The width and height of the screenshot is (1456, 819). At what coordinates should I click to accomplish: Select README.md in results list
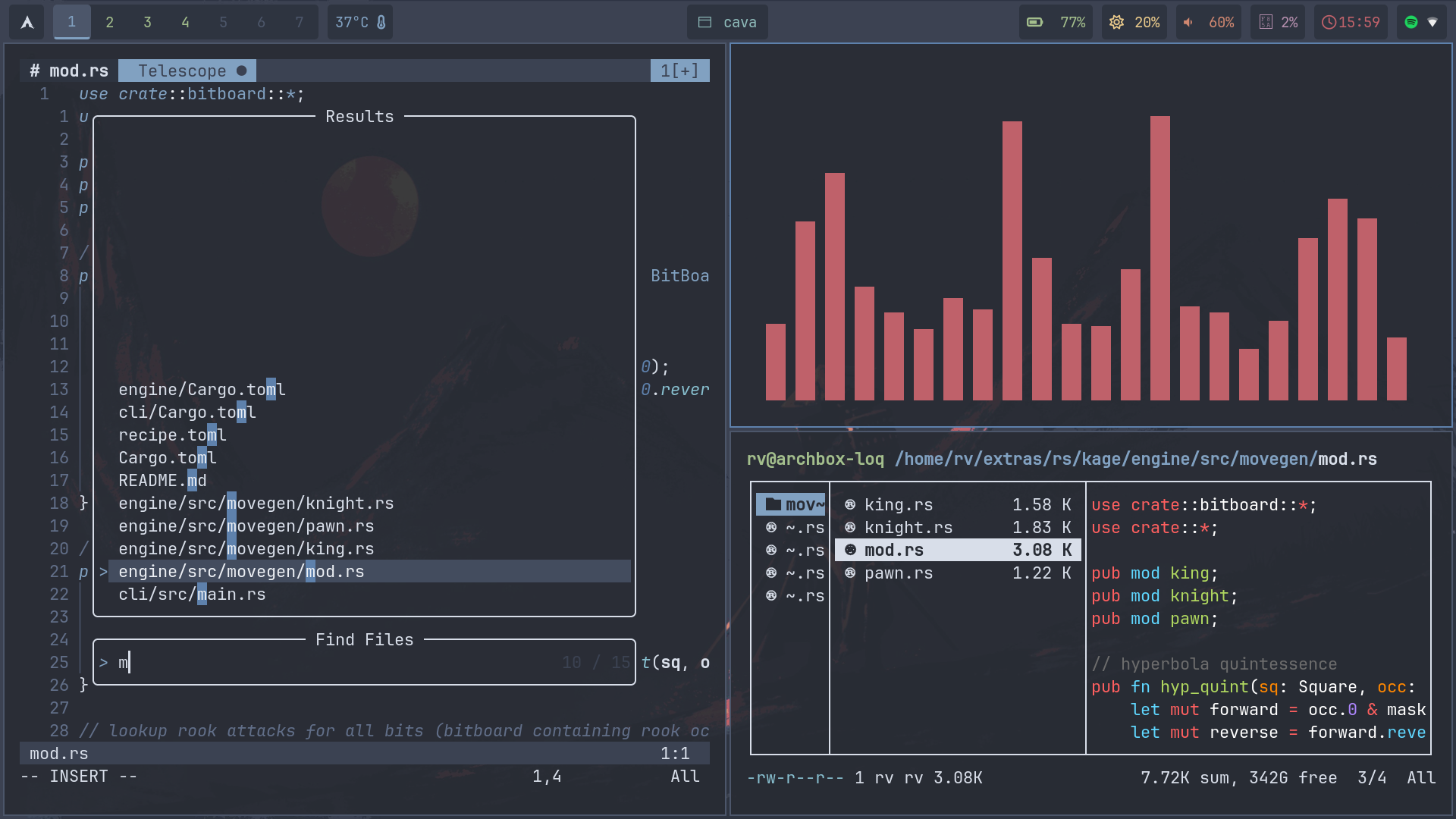click(162, 481)
